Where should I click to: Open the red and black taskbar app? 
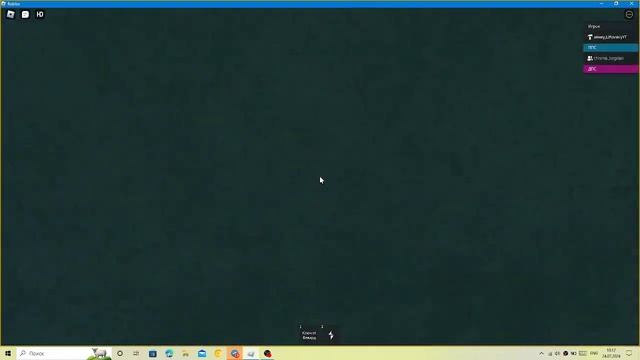pos(267,353)
